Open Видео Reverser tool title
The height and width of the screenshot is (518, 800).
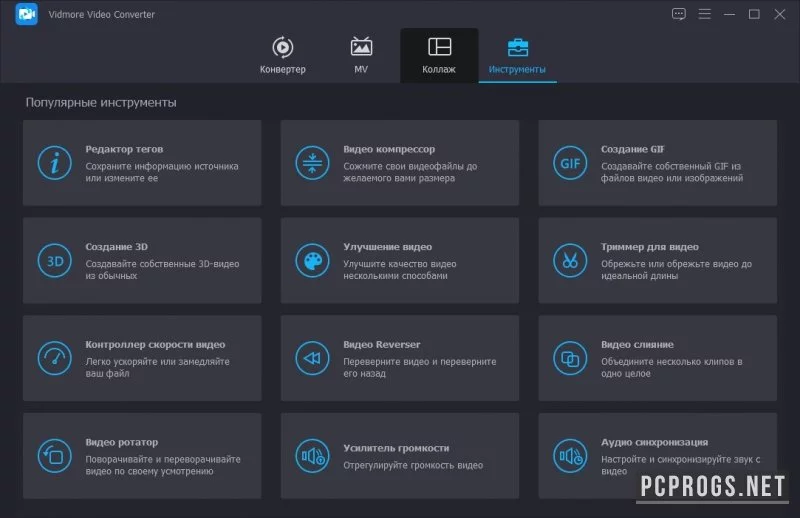tap(382, 344)
